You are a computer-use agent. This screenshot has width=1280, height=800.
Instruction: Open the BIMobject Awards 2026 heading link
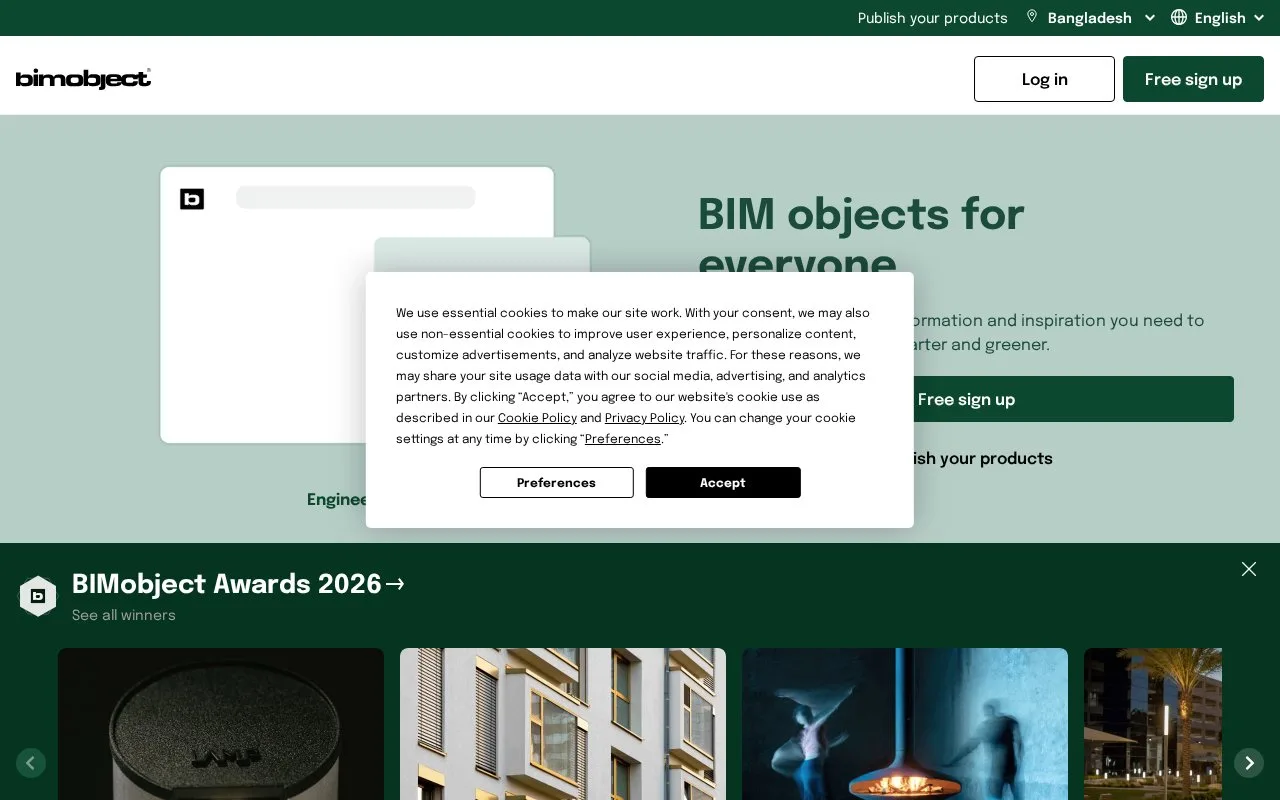[x=227, y=584]
